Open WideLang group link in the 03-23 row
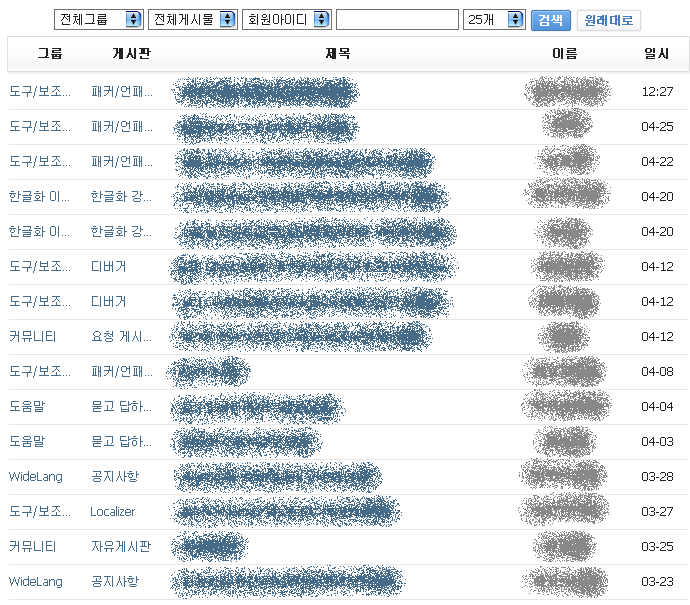 point(36,582)
